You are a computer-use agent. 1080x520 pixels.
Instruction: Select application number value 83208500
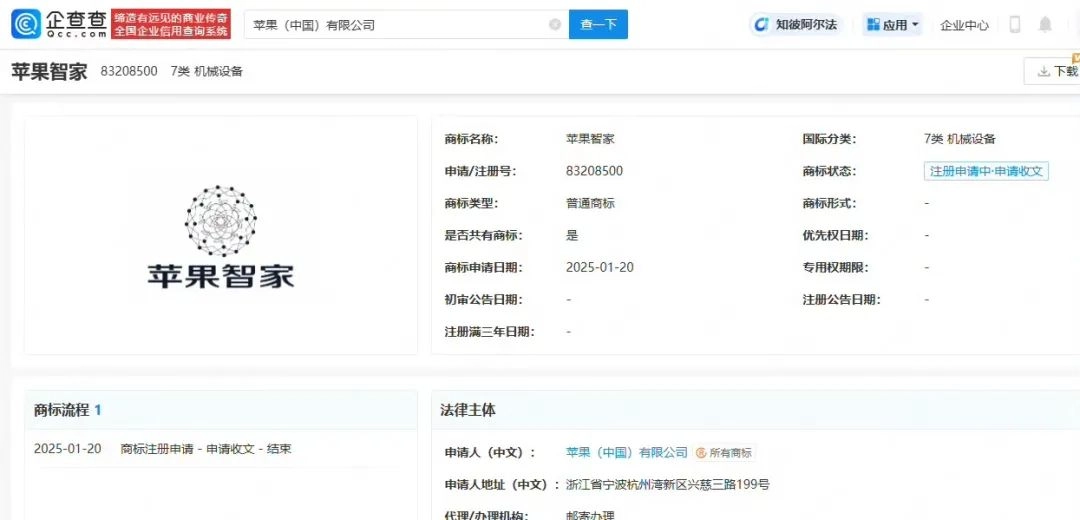click(x=594, y=171)
